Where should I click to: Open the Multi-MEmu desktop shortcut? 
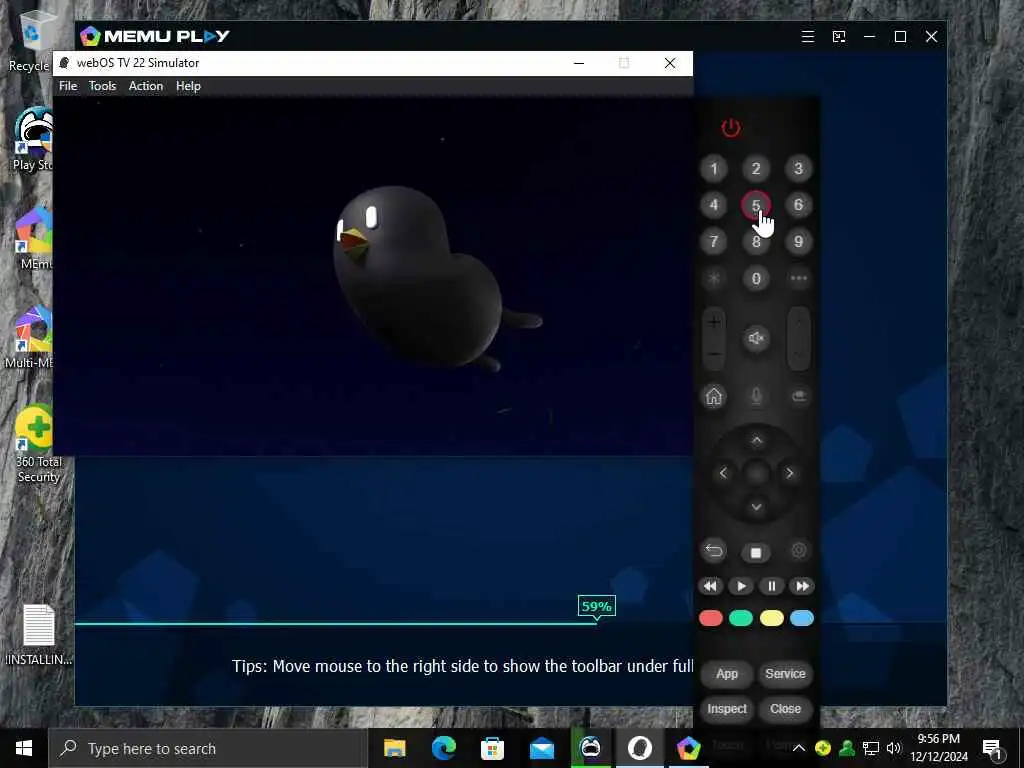(29, 337)
